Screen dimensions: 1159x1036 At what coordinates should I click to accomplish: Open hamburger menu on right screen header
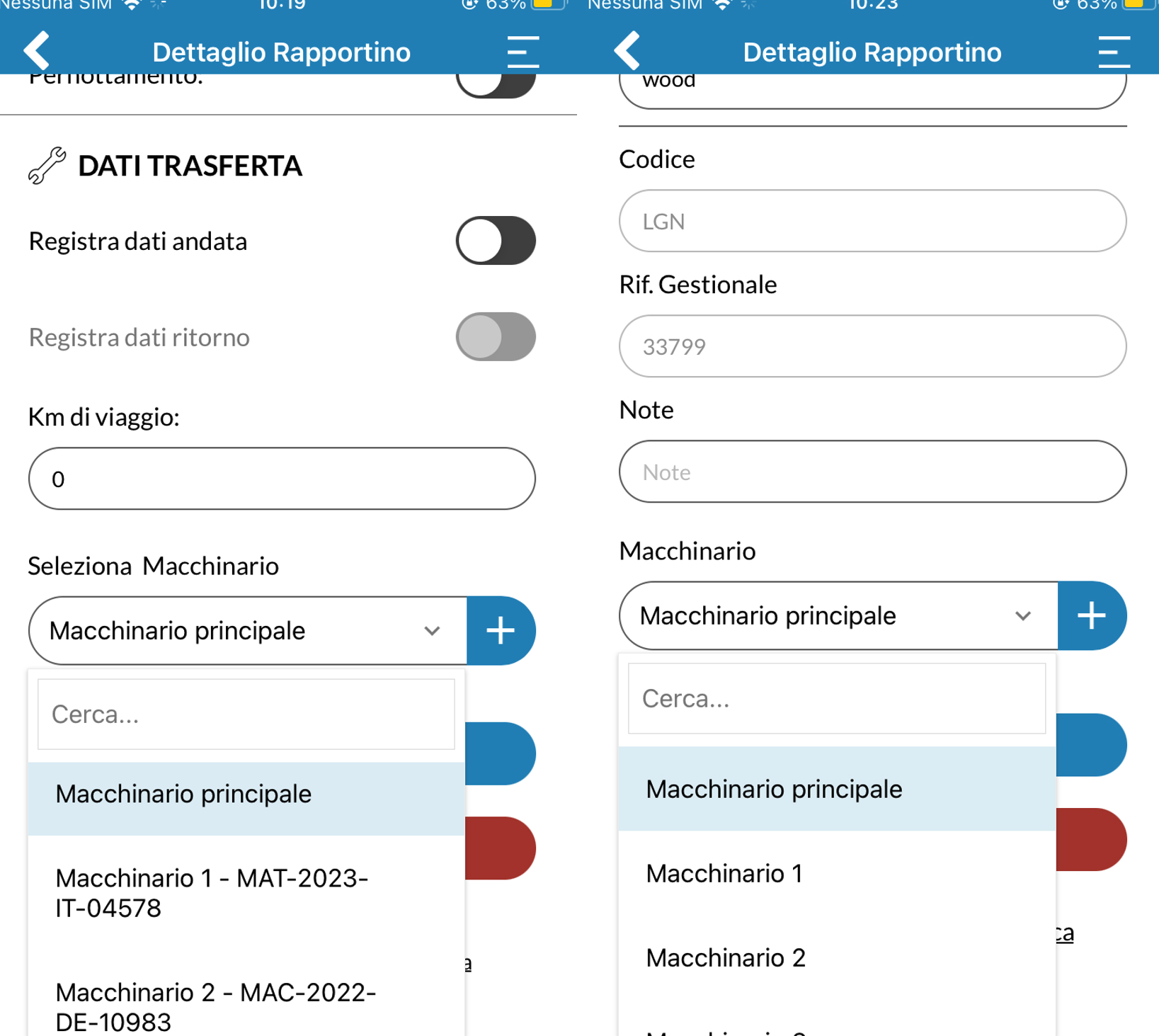1114,52
